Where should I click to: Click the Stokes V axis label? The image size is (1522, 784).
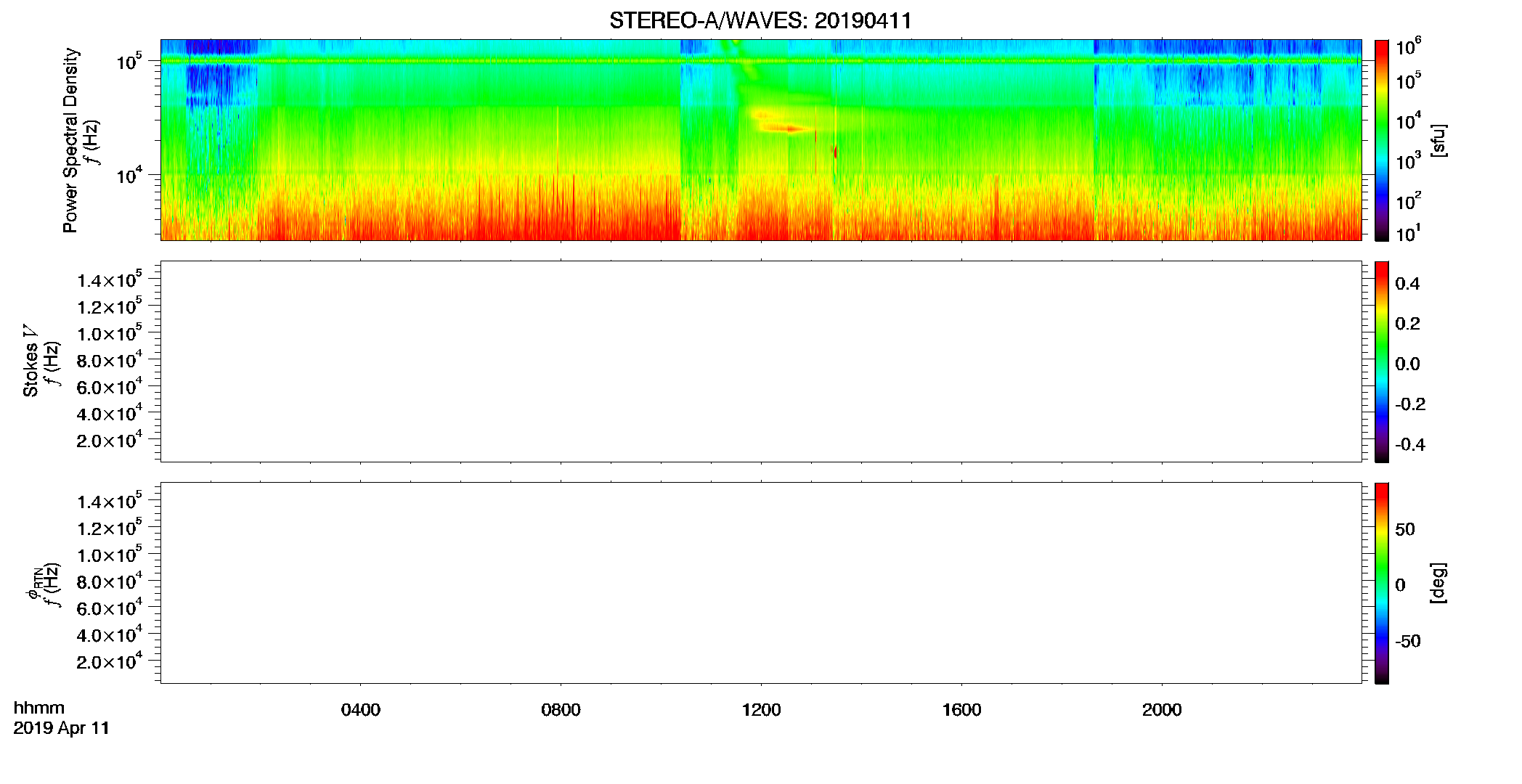(30, 361)
